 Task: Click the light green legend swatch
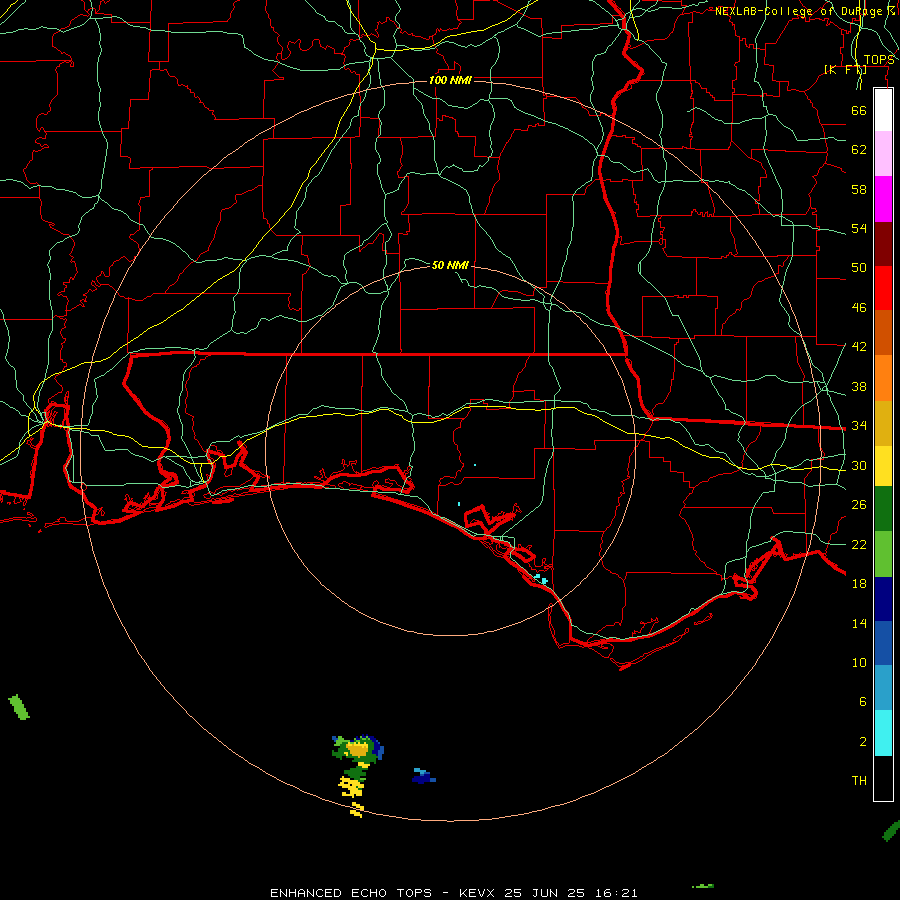883,554
